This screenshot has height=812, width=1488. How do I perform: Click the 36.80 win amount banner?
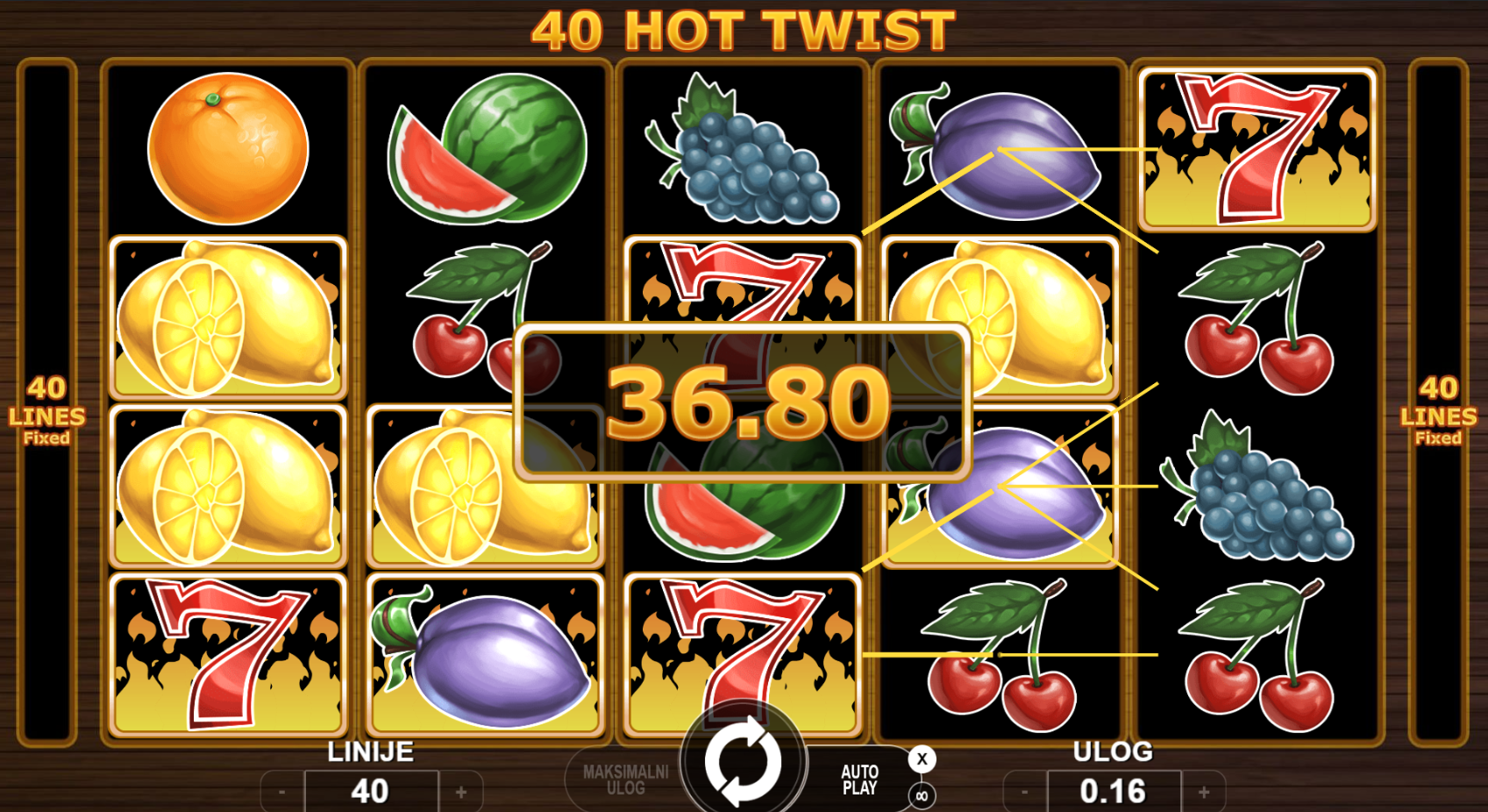(x=743, y=402)
